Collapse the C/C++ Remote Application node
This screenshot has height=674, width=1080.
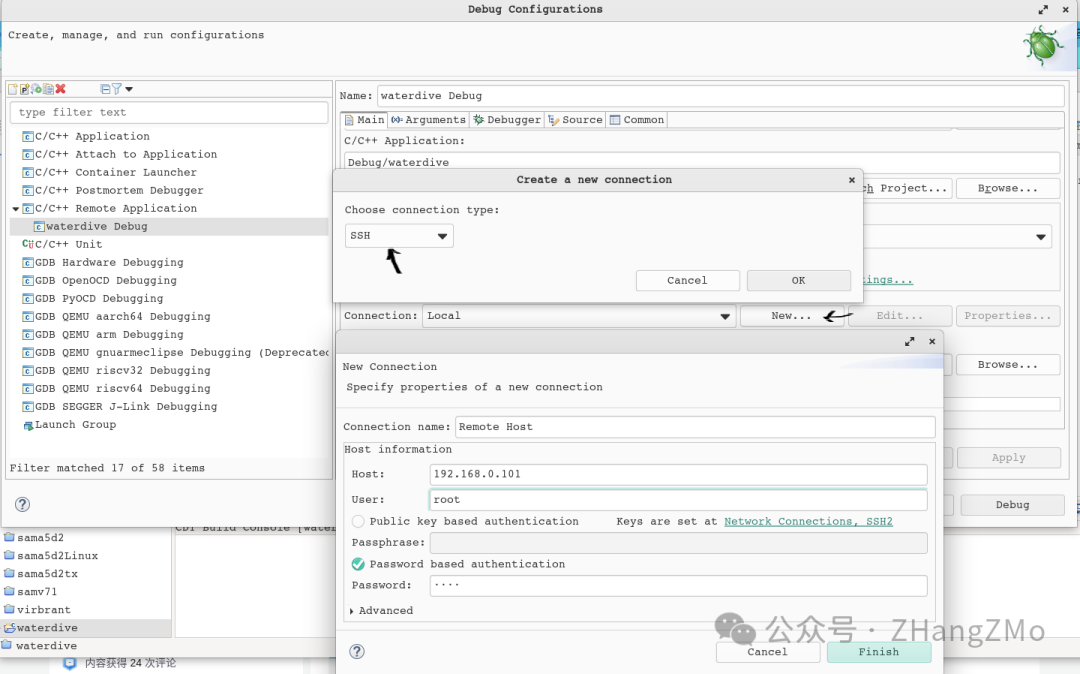16,209
